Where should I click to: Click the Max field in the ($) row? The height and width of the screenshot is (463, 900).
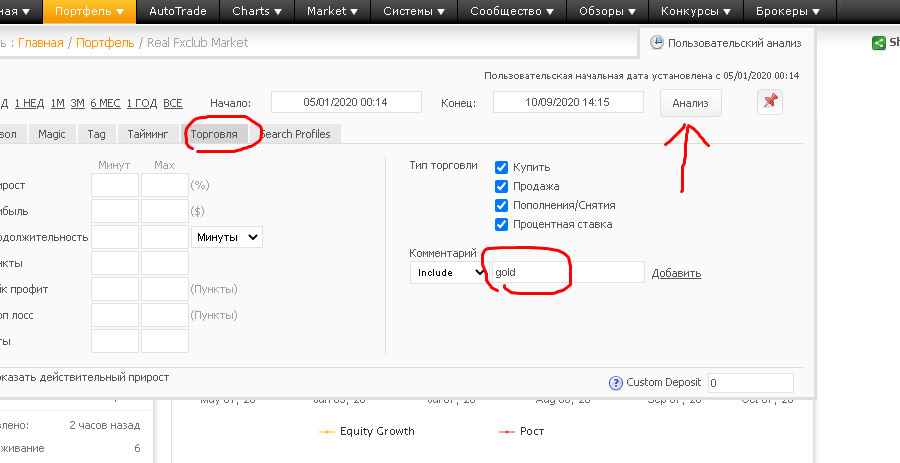pos(165,211)
